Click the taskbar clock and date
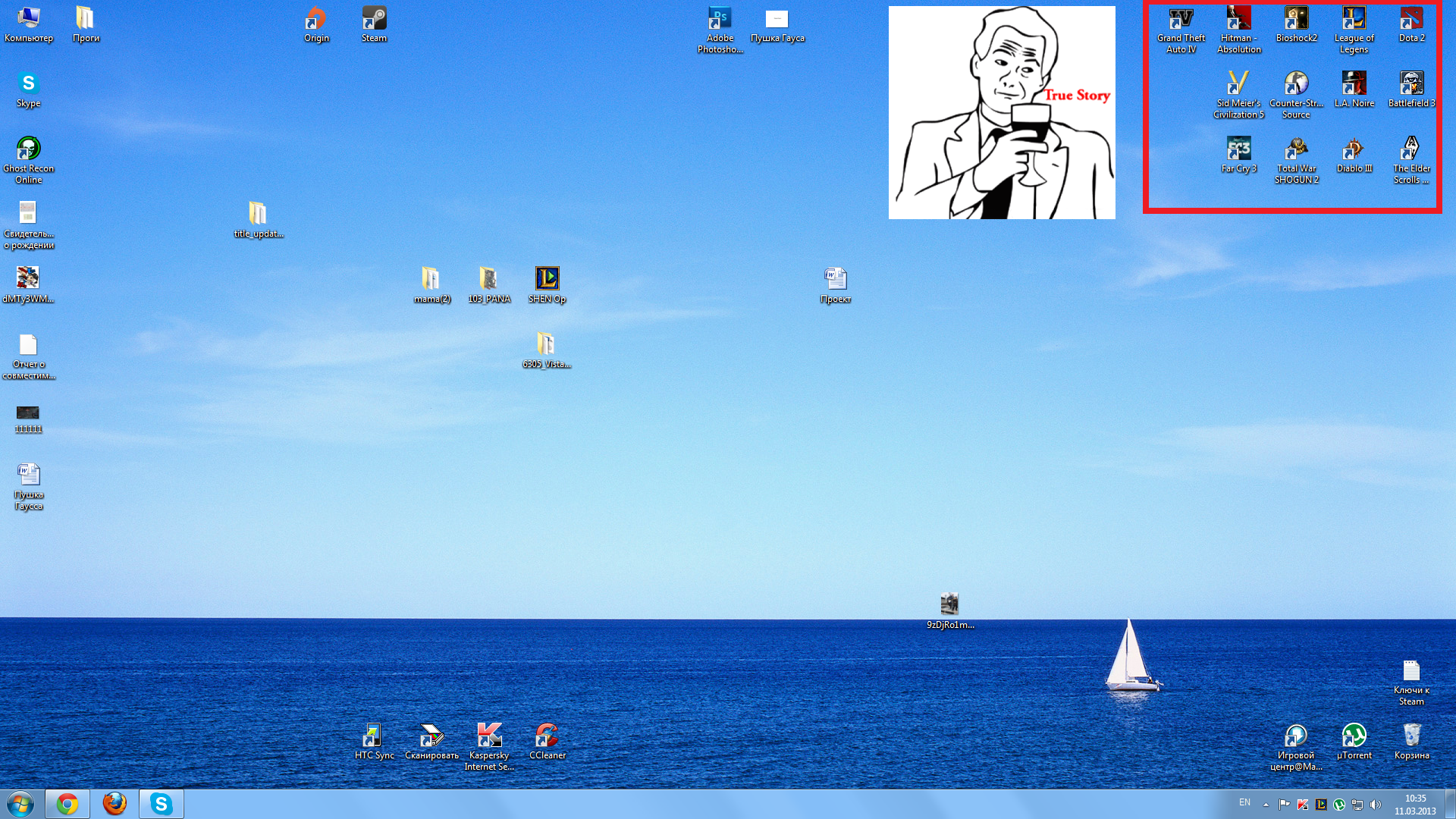This screenshot has width=1456, height=819. pyautogui.click(x=1415, y=805)
